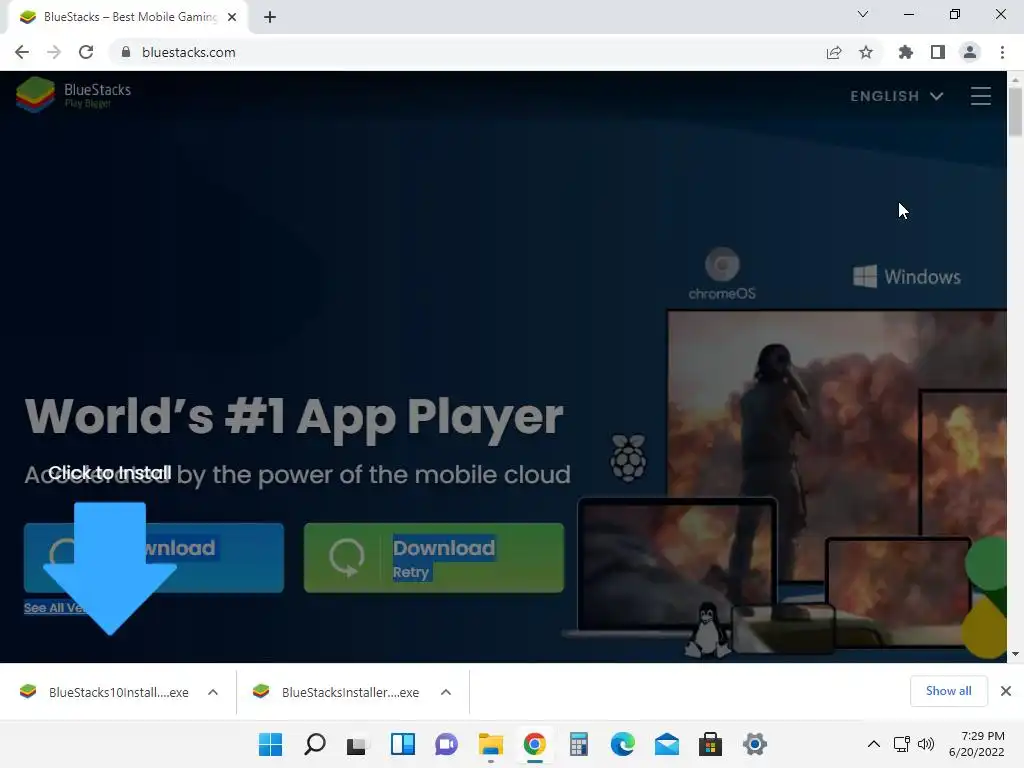
Task: Open Task View on taskbar
Action: click(357, 744)
